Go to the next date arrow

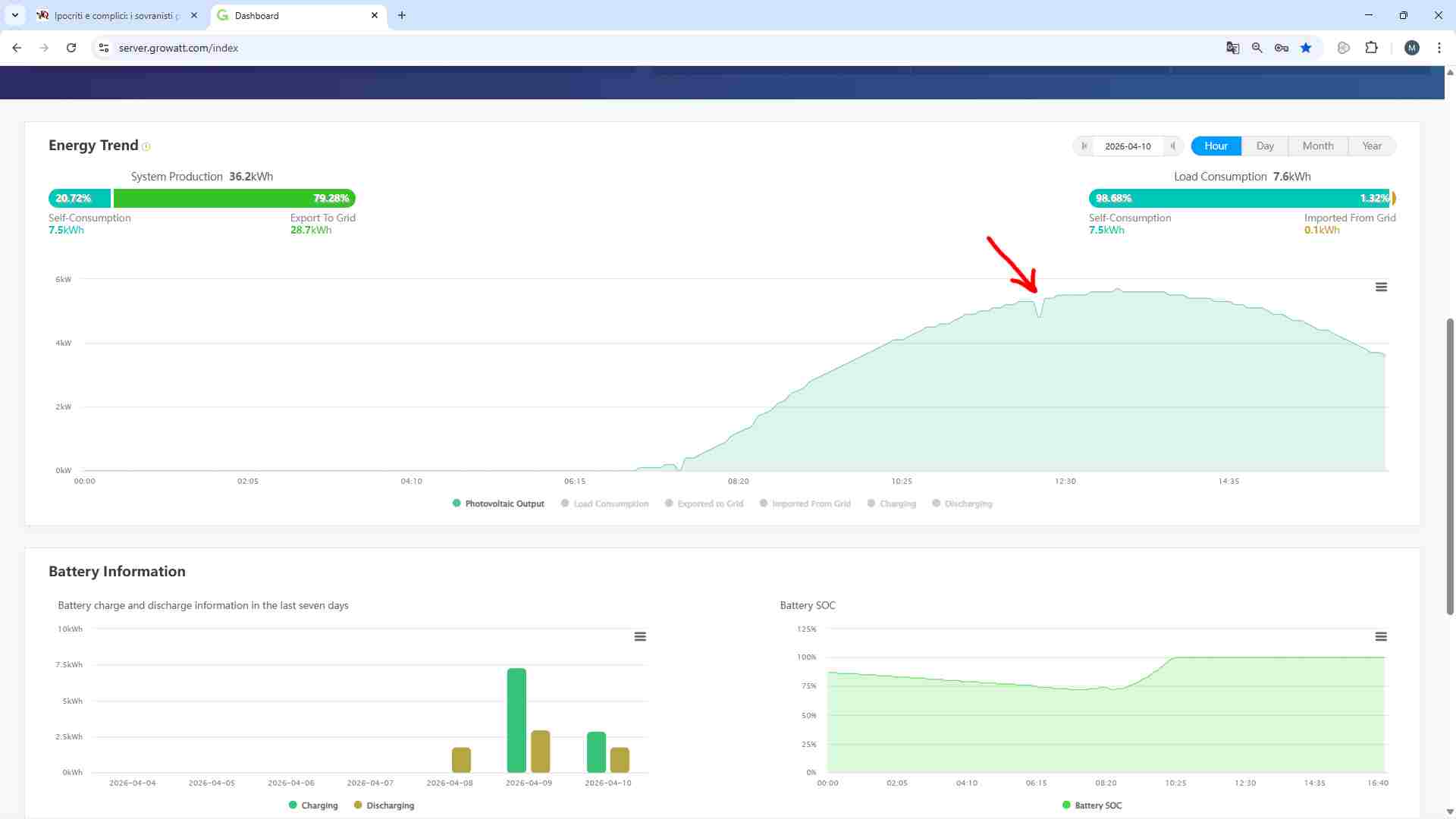tap(1173, 146)
